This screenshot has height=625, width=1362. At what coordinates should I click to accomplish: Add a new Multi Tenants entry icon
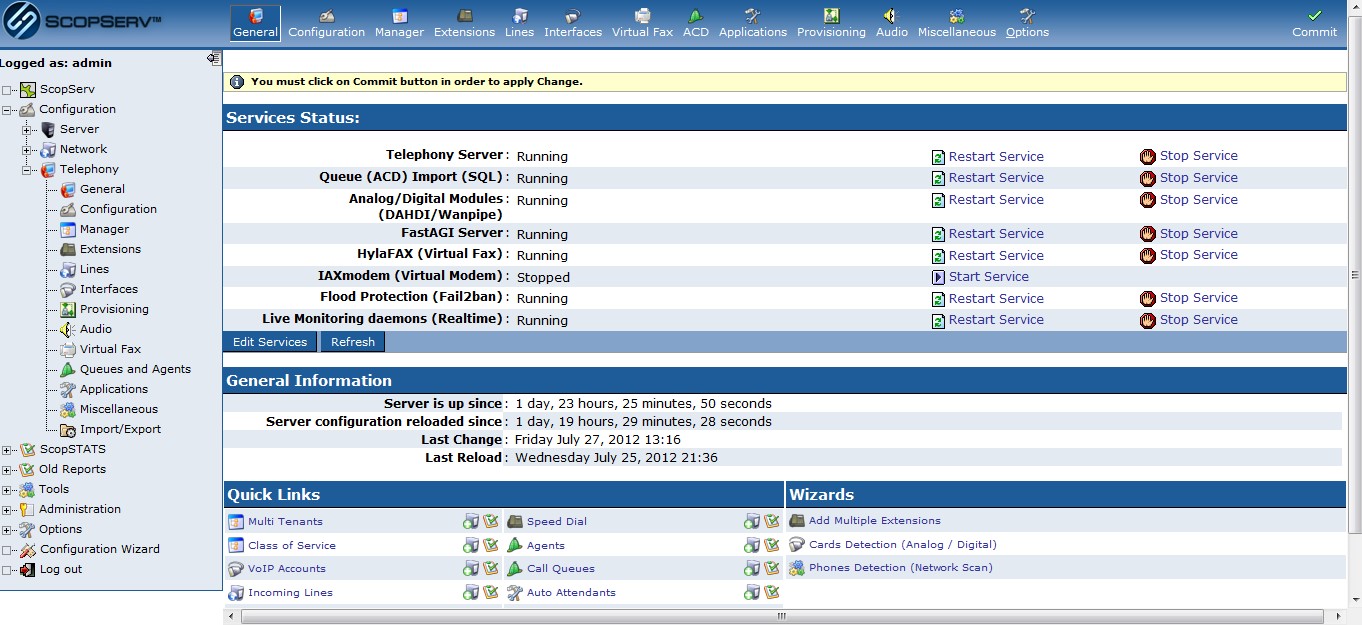tap(471, 521)
